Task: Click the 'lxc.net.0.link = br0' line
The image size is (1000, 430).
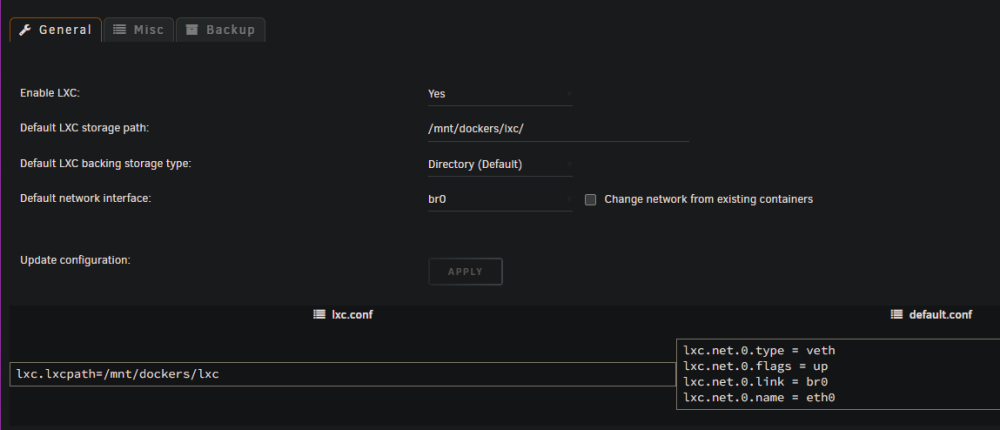Action: tap(755, 382)
